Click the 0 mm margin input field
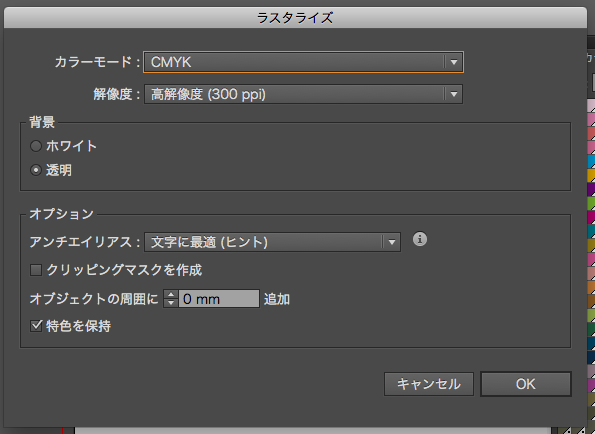The width and height of the screenshot is (595, 434). tap(219, 299)
